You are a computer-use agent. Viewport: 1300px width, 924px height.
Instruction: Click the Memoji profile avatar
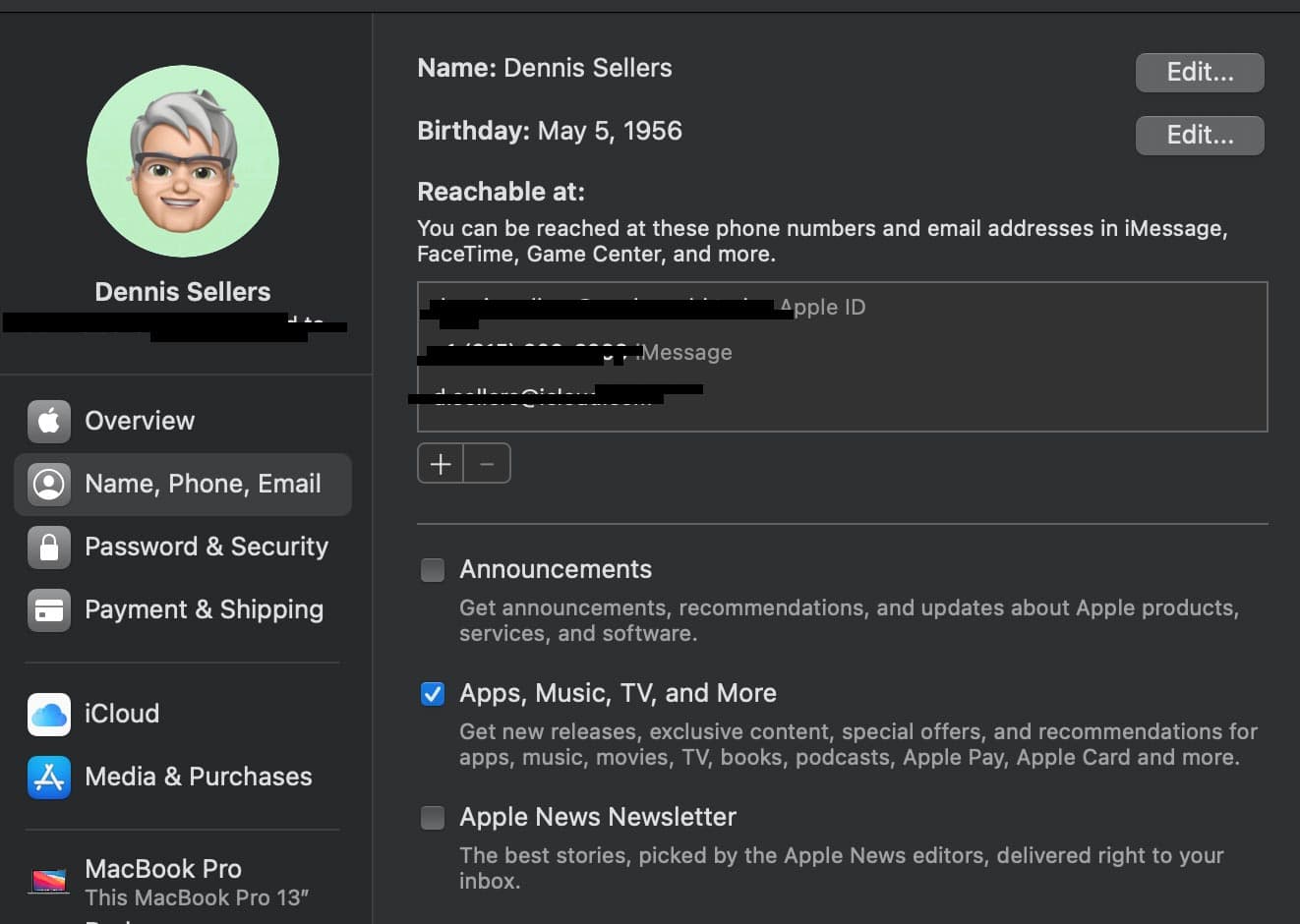click(x=183, y=161)
